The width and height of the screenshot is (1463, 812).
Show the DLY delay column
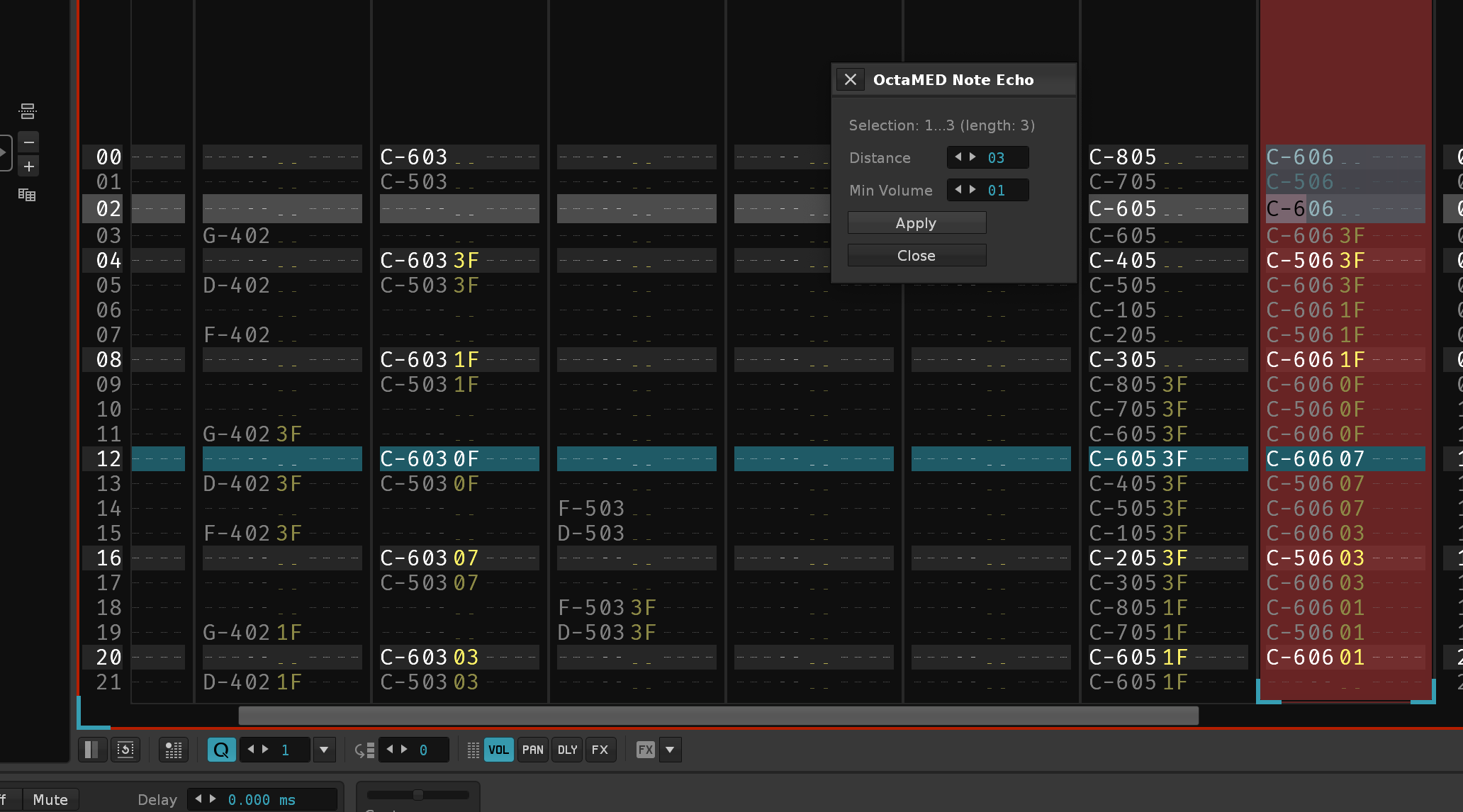point(567,750)
